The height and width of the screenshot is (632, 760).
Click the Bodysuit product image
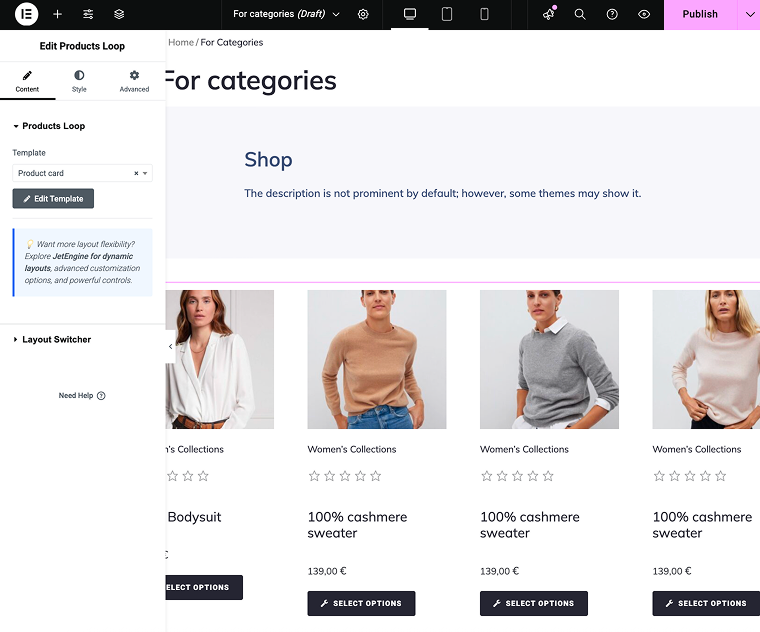pyautogui.click(x=220, y=359)
